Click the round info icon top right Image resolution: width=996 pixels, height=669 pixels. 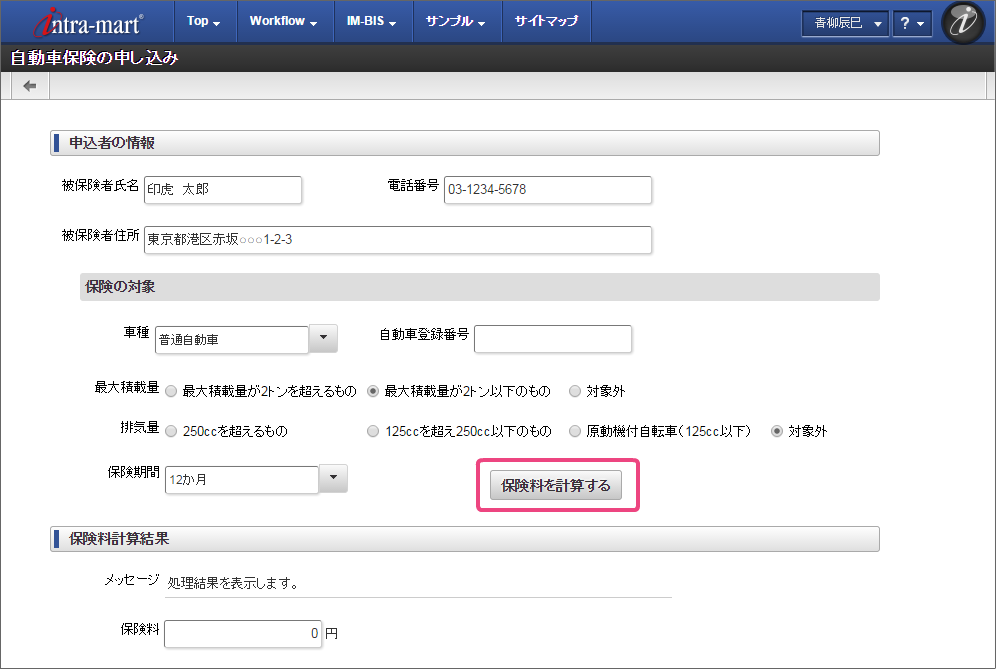(963, 23)
